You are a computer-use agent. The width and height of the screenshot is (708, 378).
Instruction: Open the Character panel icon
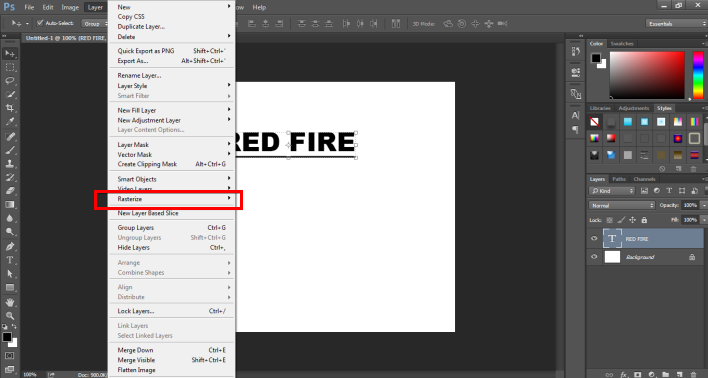(x=575, y=115)
